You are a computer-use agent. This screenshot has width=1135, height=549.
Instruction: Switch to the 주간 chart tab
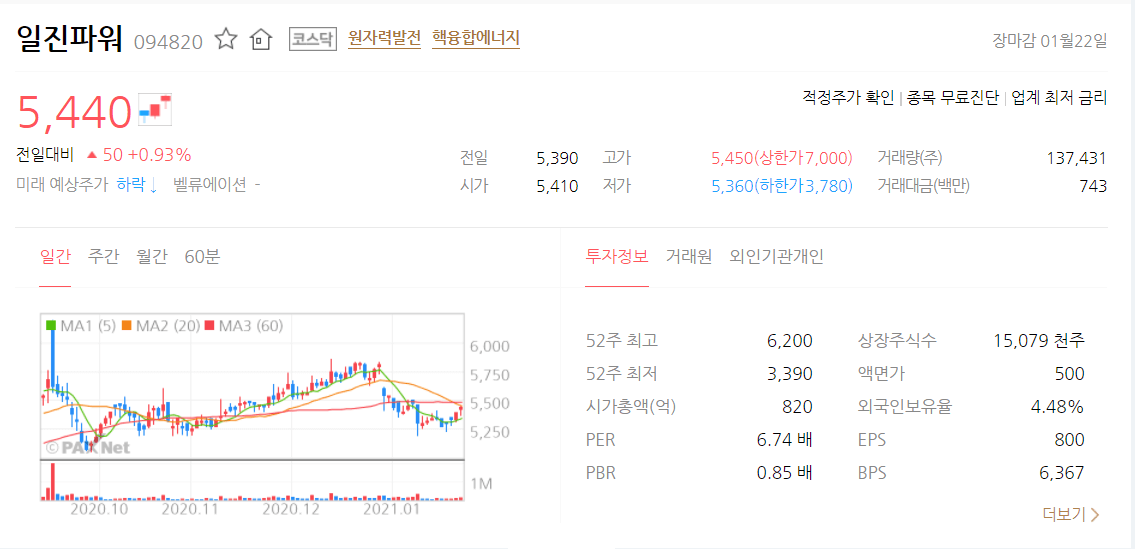click(x=104, y=256)
